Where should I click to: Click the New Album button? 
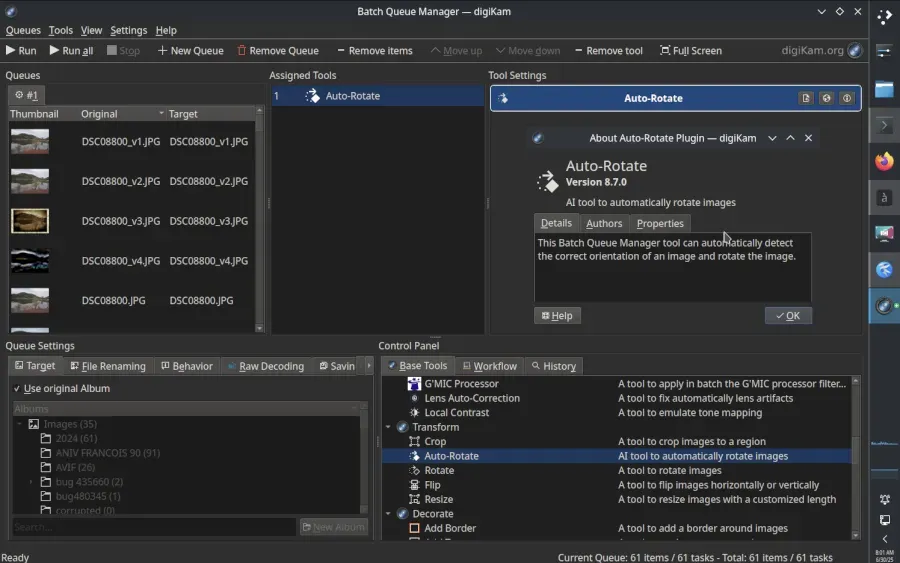pos(333,527)
